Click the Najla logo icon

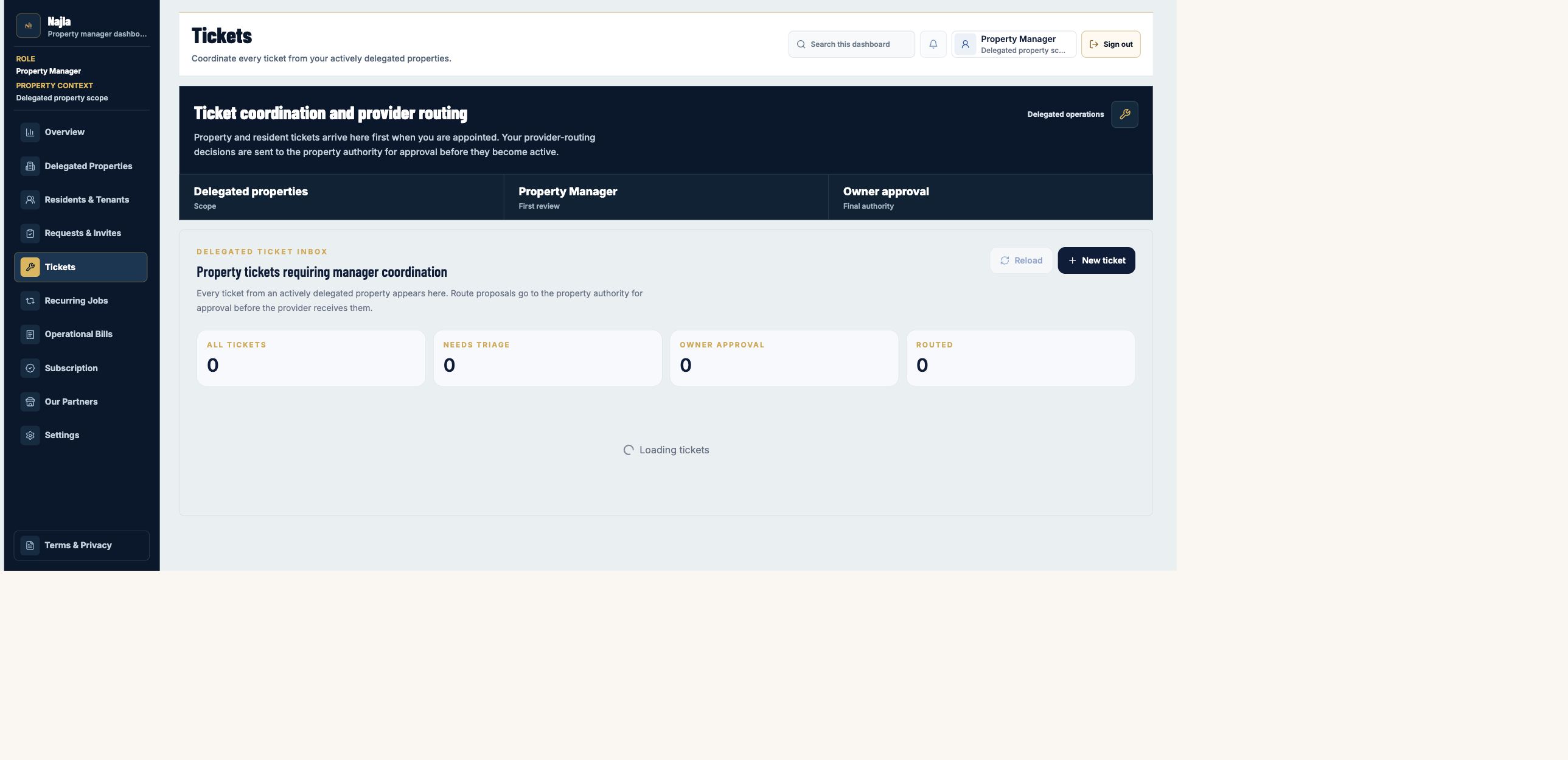(28, 26)
